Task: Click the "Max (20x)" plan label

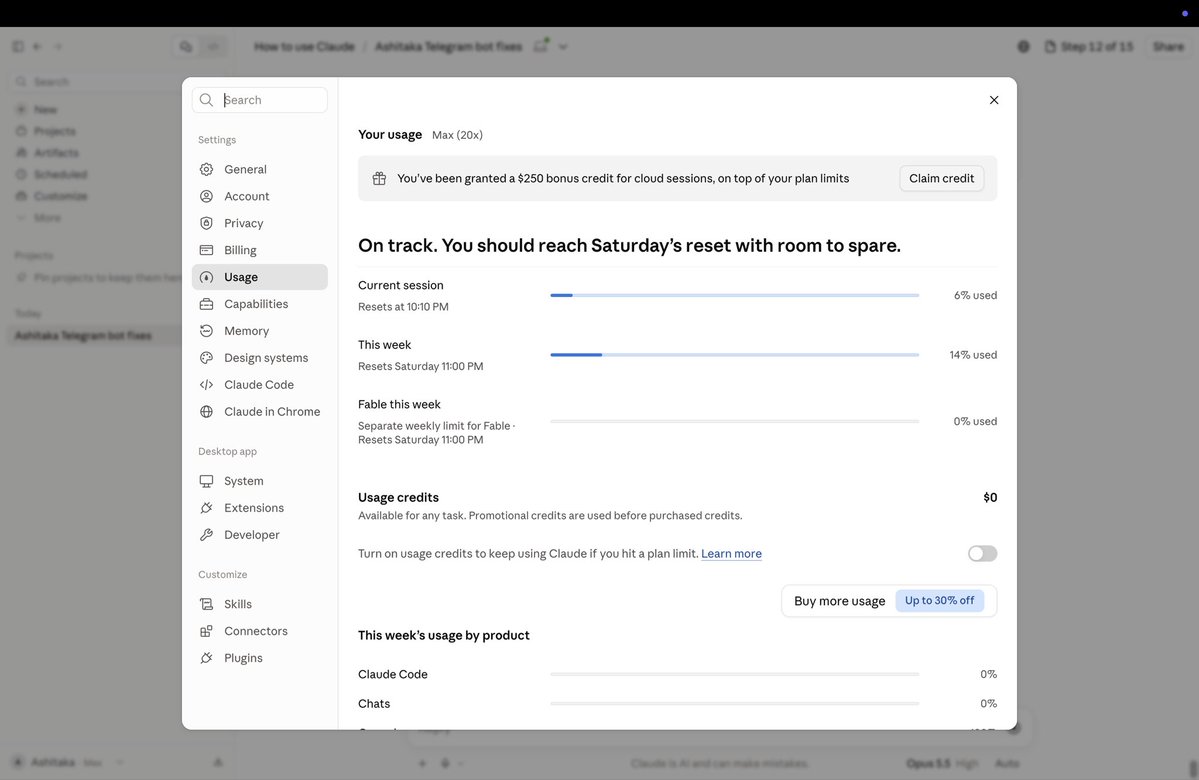Action: [x=457, y=135]
